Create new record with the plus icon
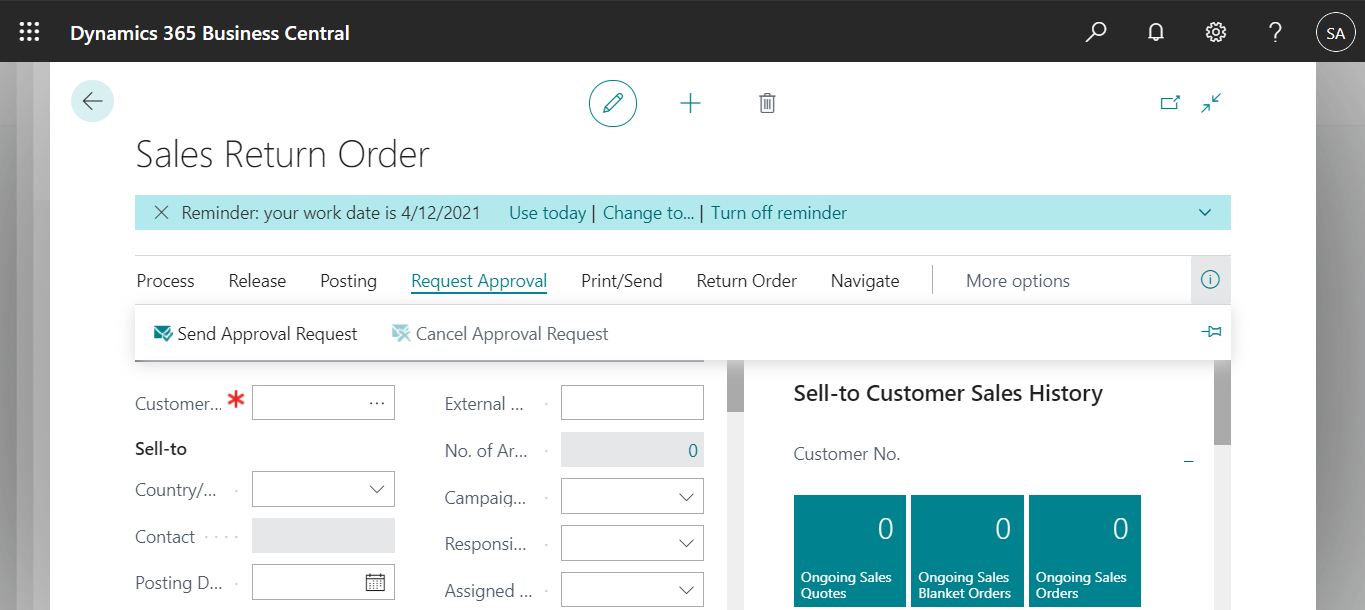This screenshot has height=610, width=1365. [690, 103]
